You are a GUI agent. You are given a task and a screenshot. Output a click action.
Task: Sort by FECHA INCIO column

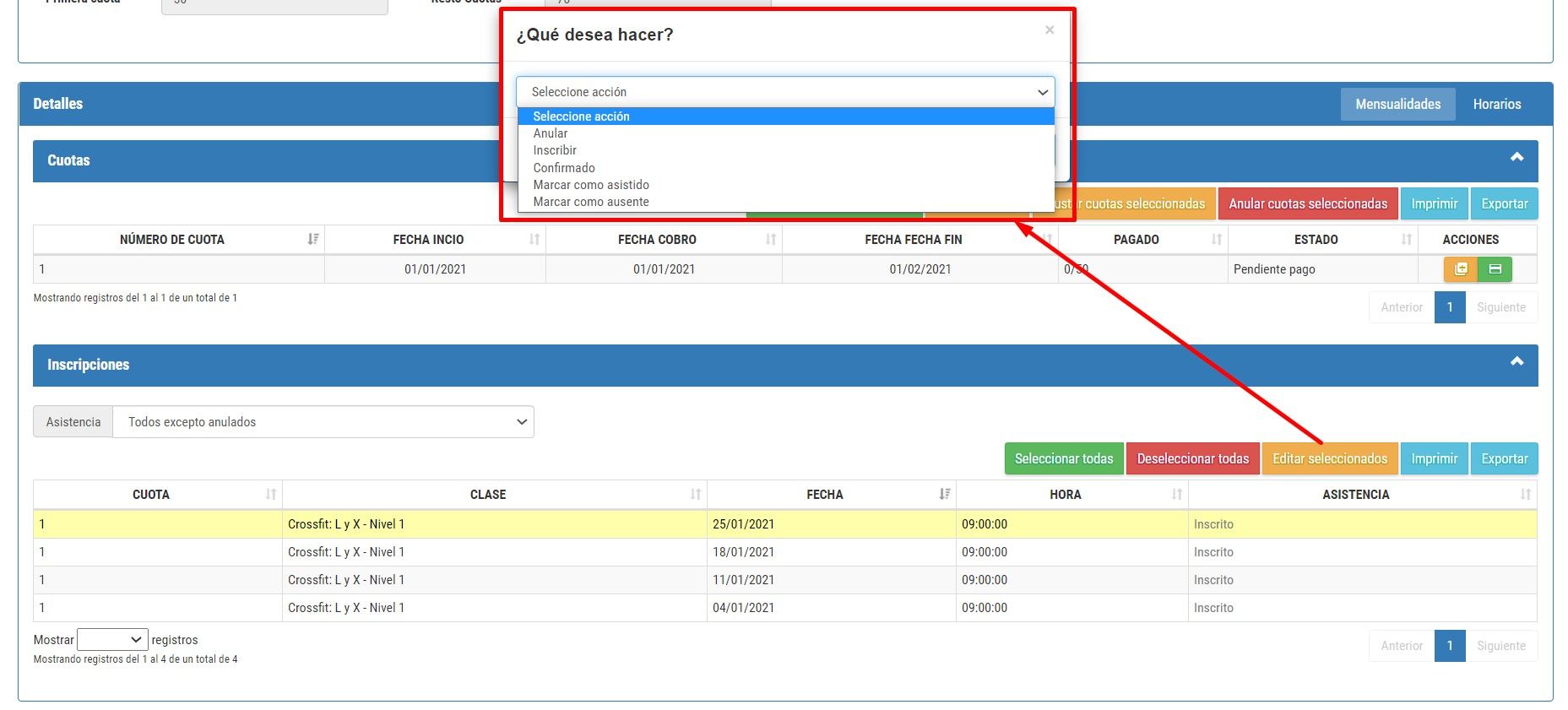tap(436, 240)
